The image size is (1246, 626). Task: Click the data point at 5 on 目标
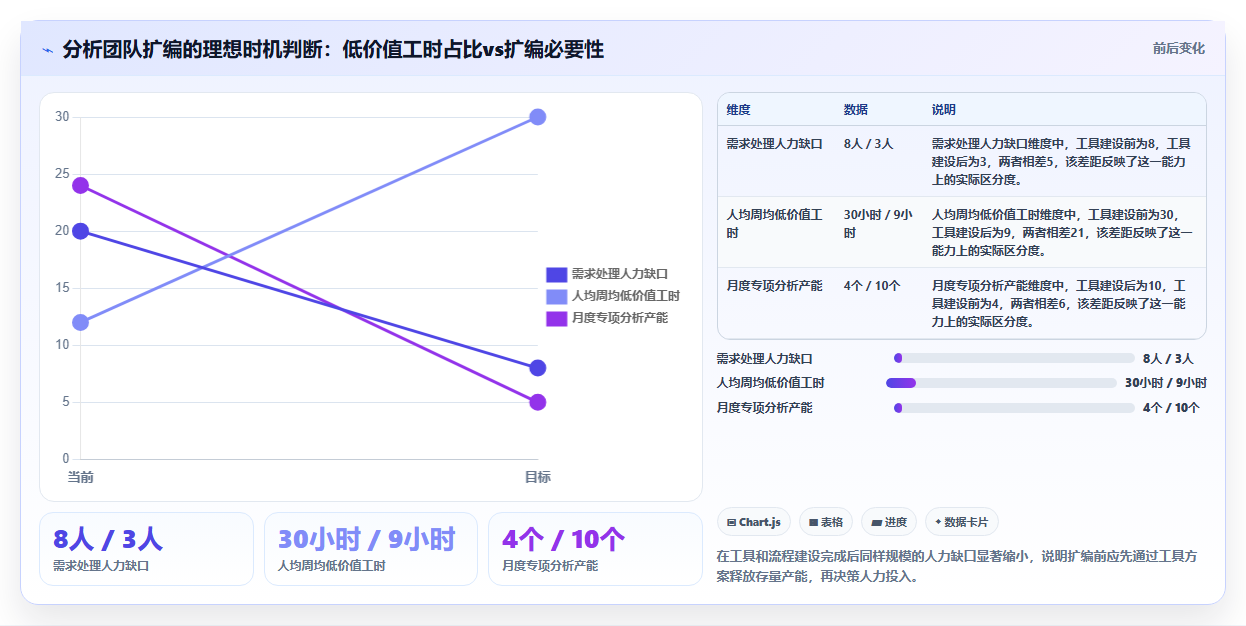537,402
